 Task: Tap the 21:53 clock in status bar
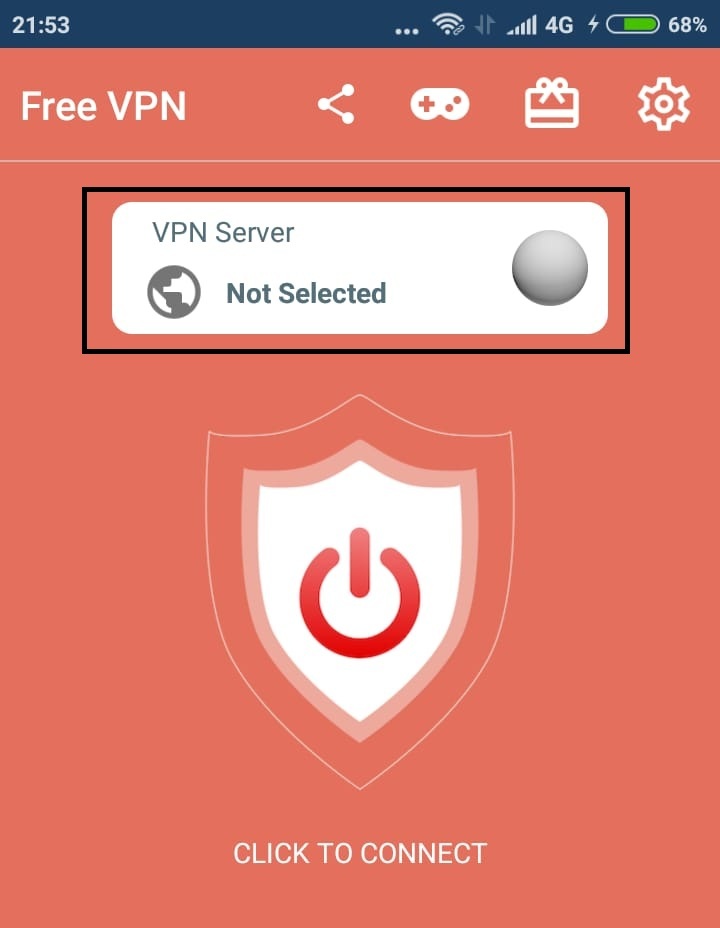point(41,25)
